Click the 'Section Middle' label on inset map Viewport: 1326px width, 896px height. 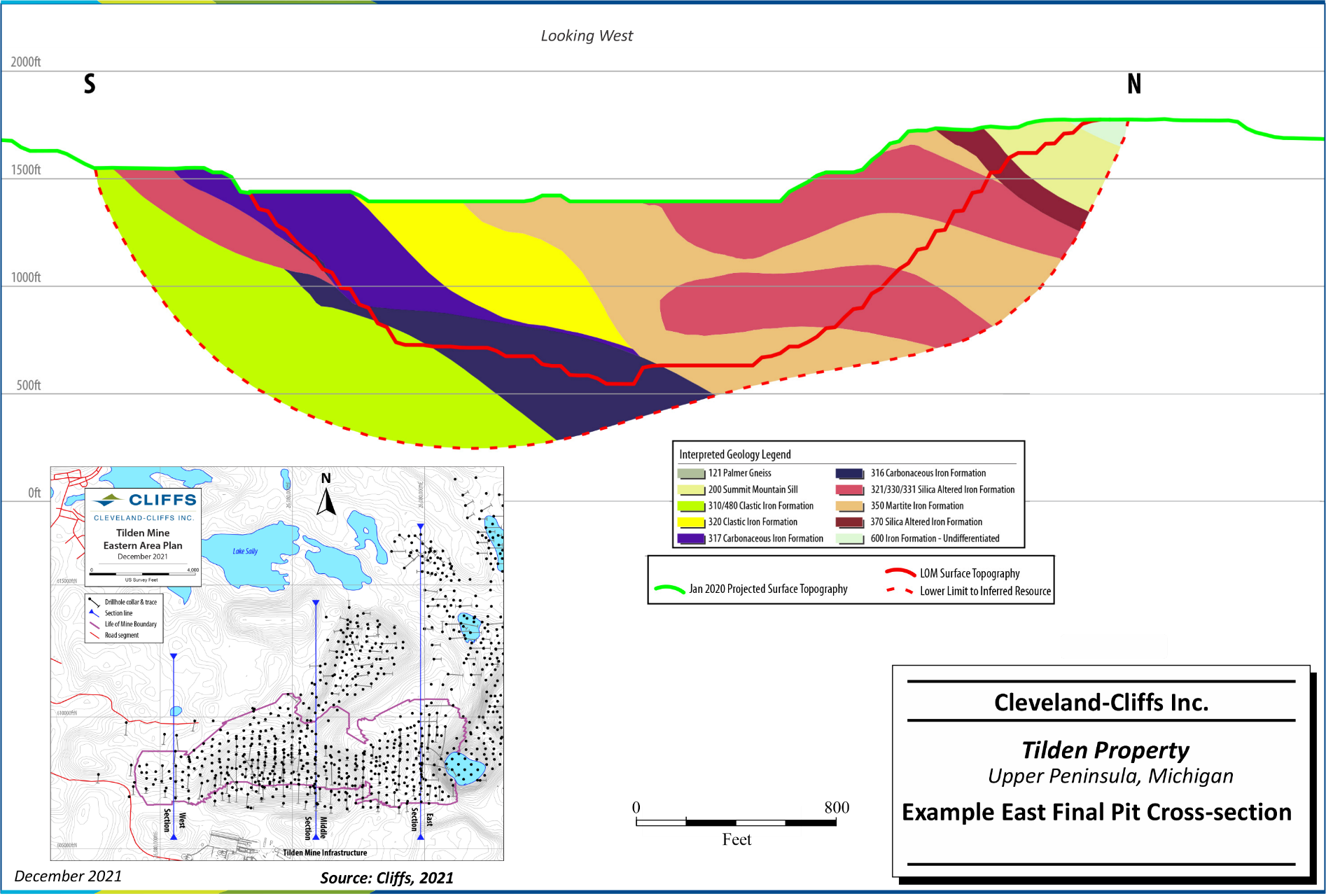315,827
